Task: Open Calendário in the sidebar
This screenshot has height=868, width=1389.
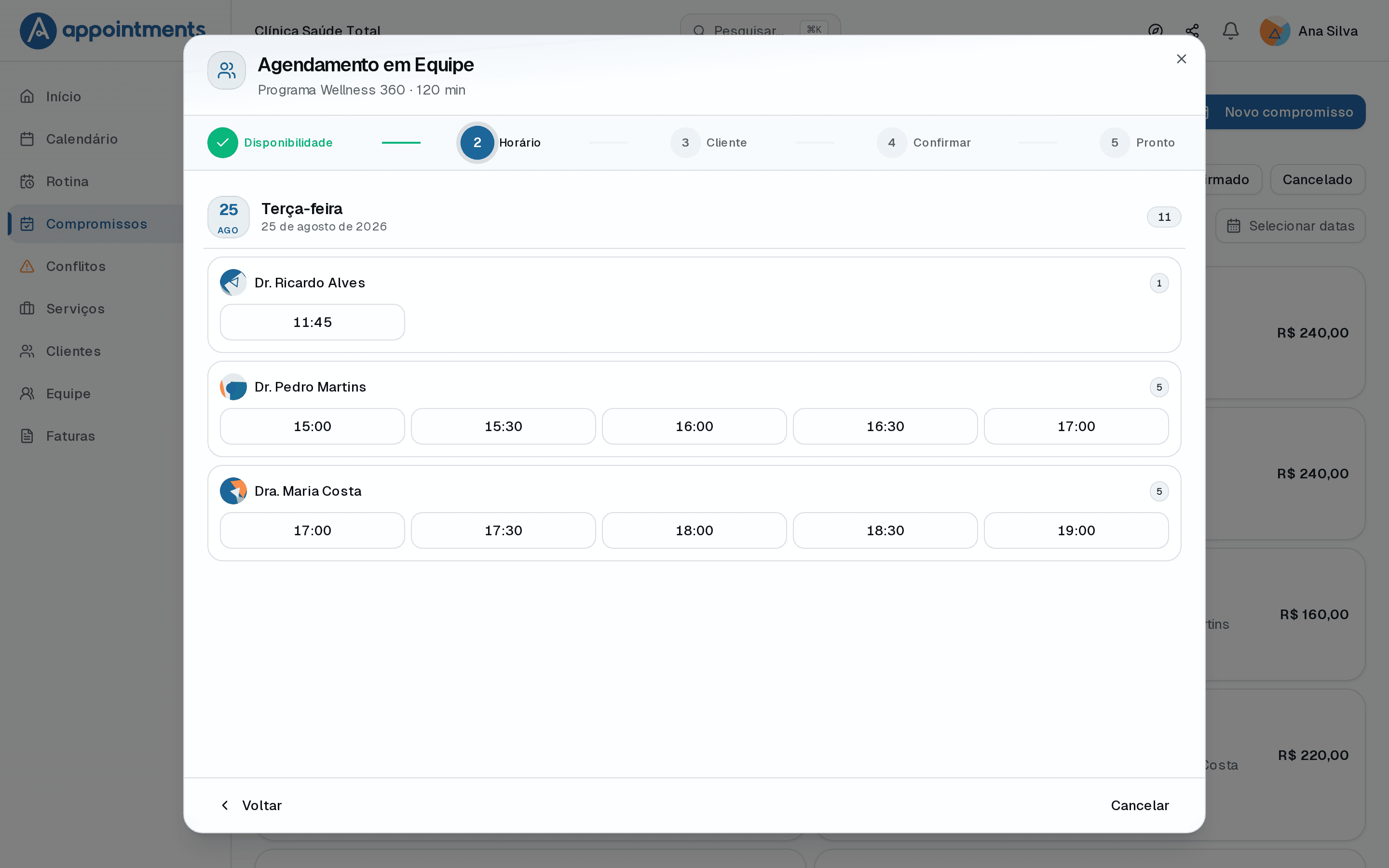Action: pyautogui.click(x=96, y=139)
